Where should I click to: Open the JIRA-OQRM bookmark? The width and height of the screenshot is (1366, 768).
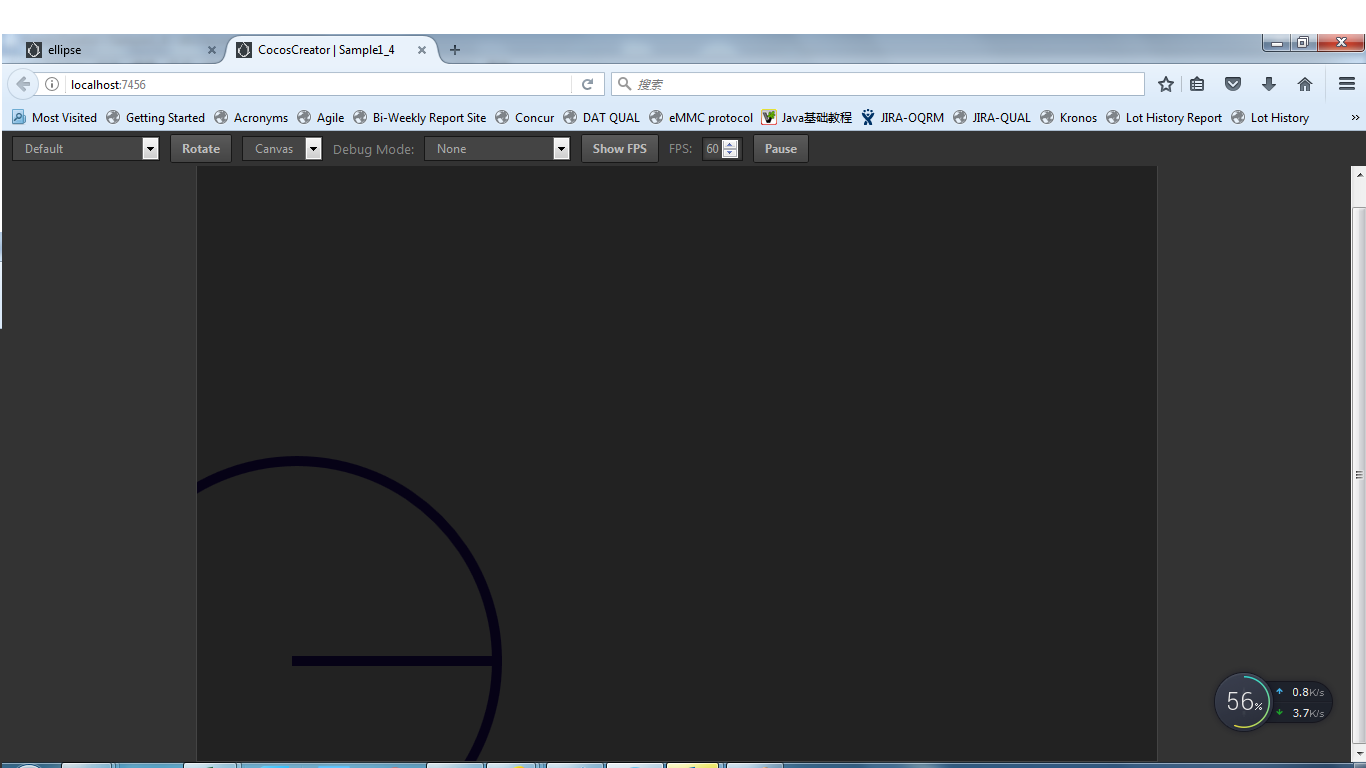coord(902,117)
